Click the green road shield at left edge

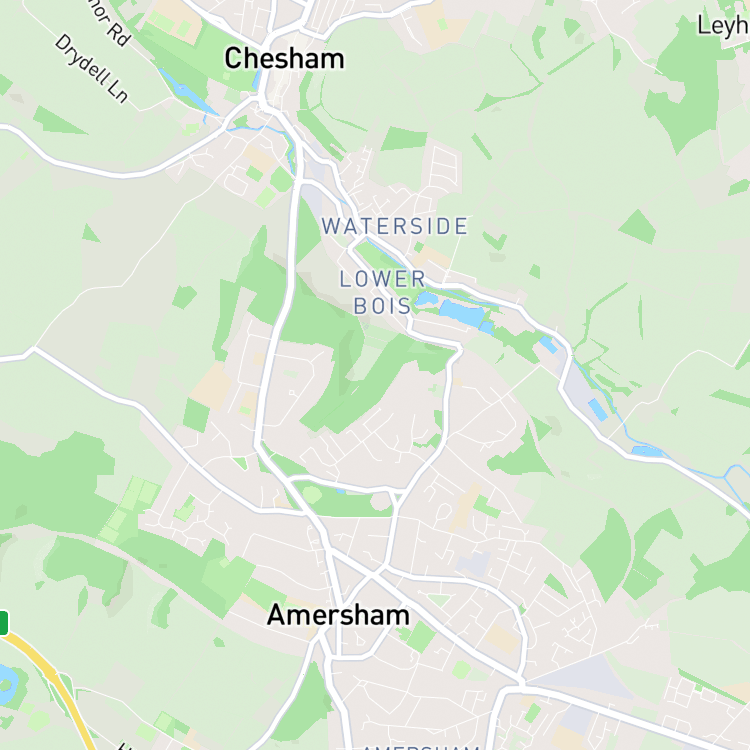[x=3, y=623]
